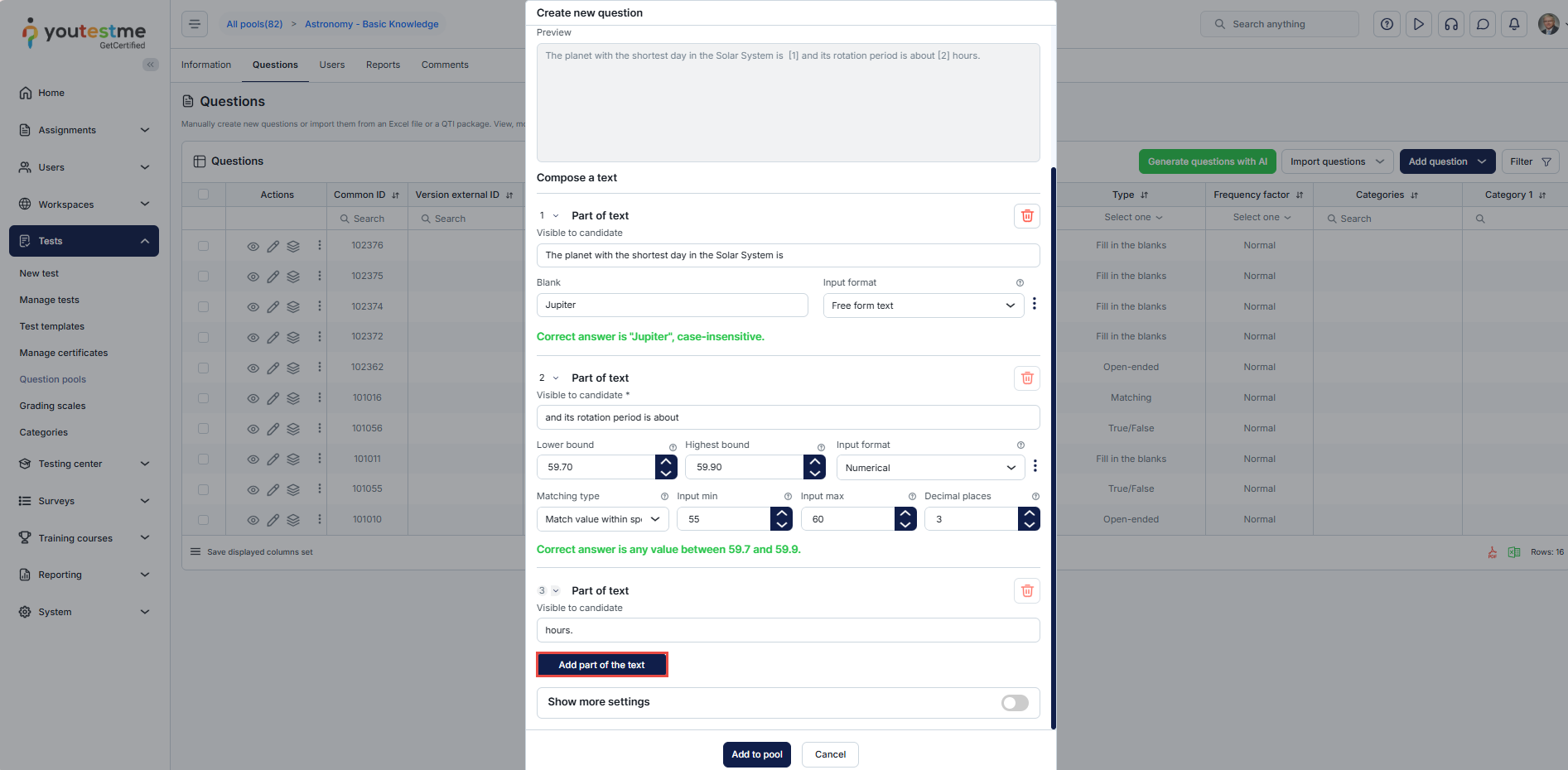Open the Frequency factor Select one filter

tap(1262, 218)
